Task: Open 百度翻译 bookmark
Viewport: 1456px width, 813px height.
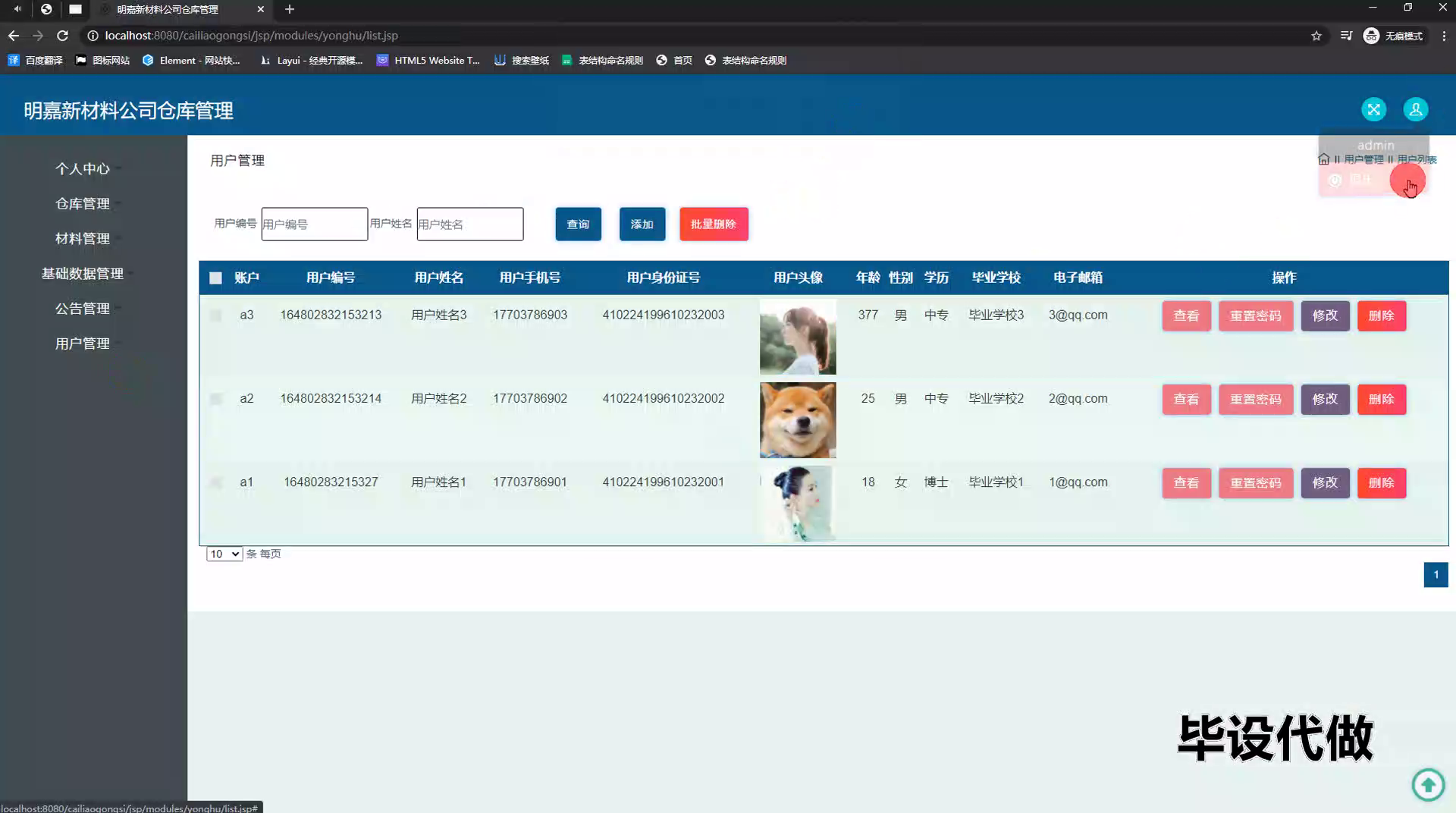Action: point(35,60)
